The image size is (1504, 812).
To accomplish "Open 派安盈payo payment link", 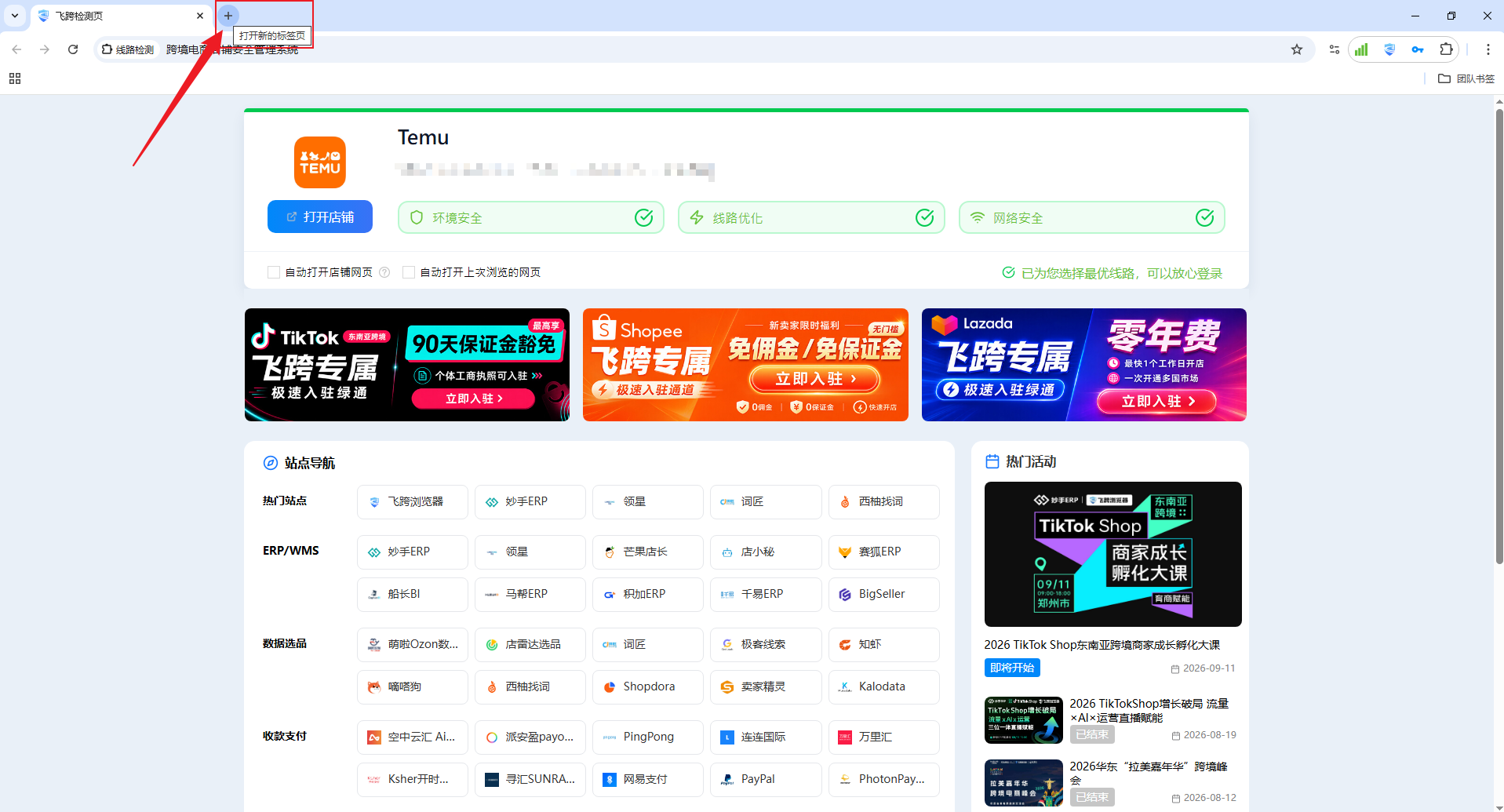I will pos(530,737).
